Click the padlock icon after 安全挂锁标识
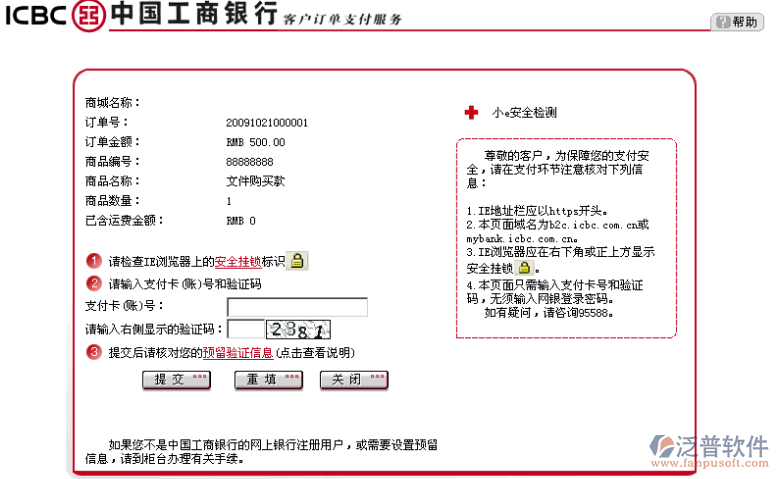 [x=298, y=260]
